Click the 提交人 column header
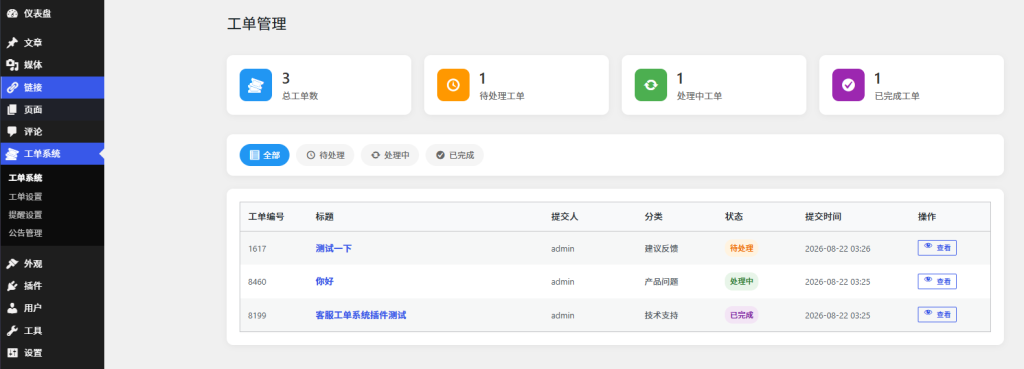 564,217
